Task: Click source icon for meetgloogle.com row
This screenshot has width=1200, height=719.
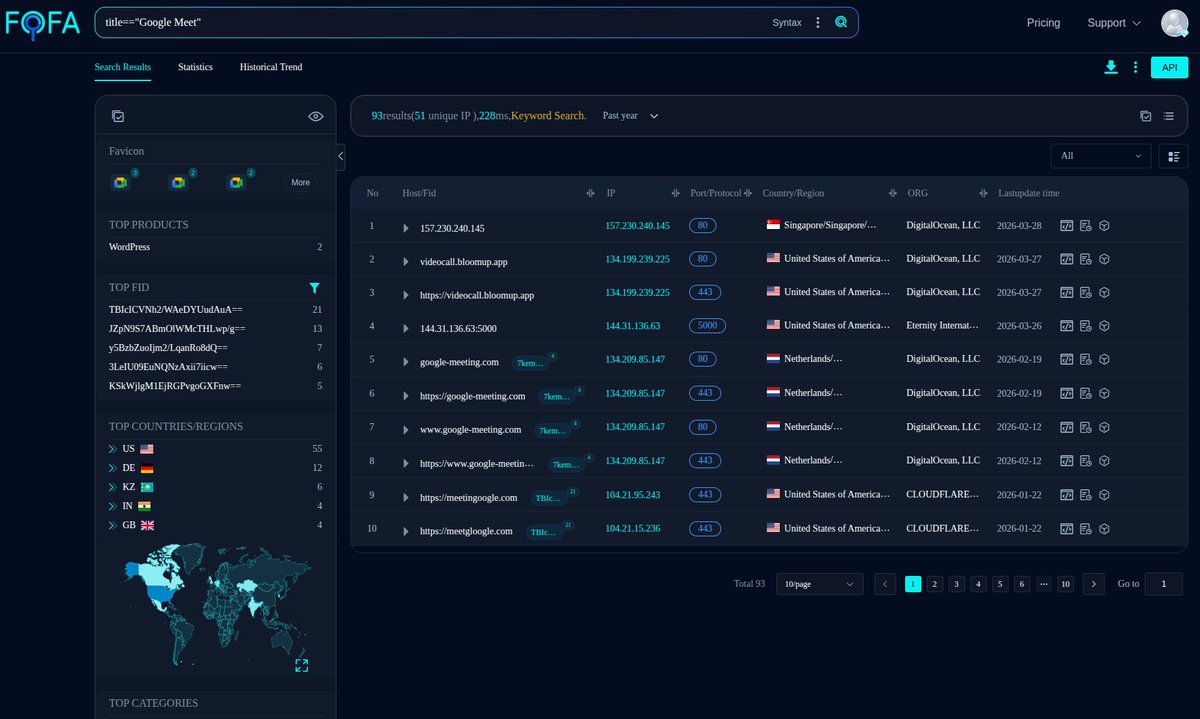Action: tap(1067, 528)
